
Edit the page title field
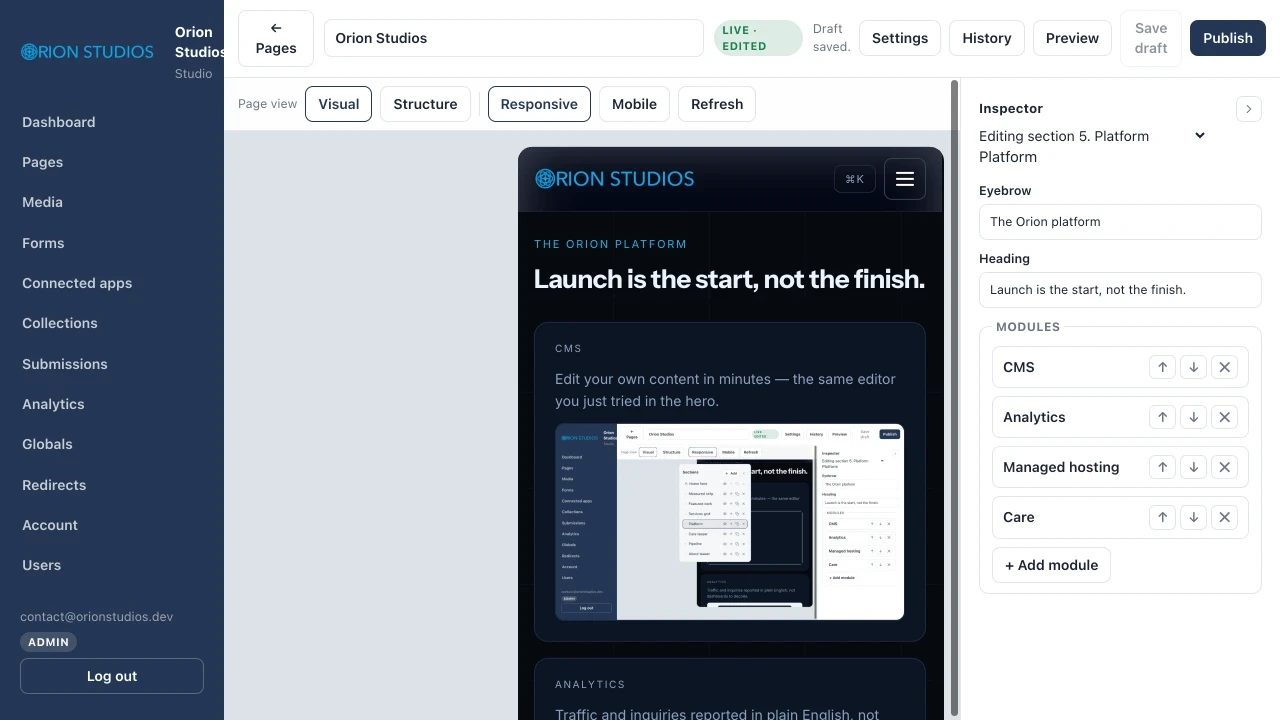coord(514,38)
